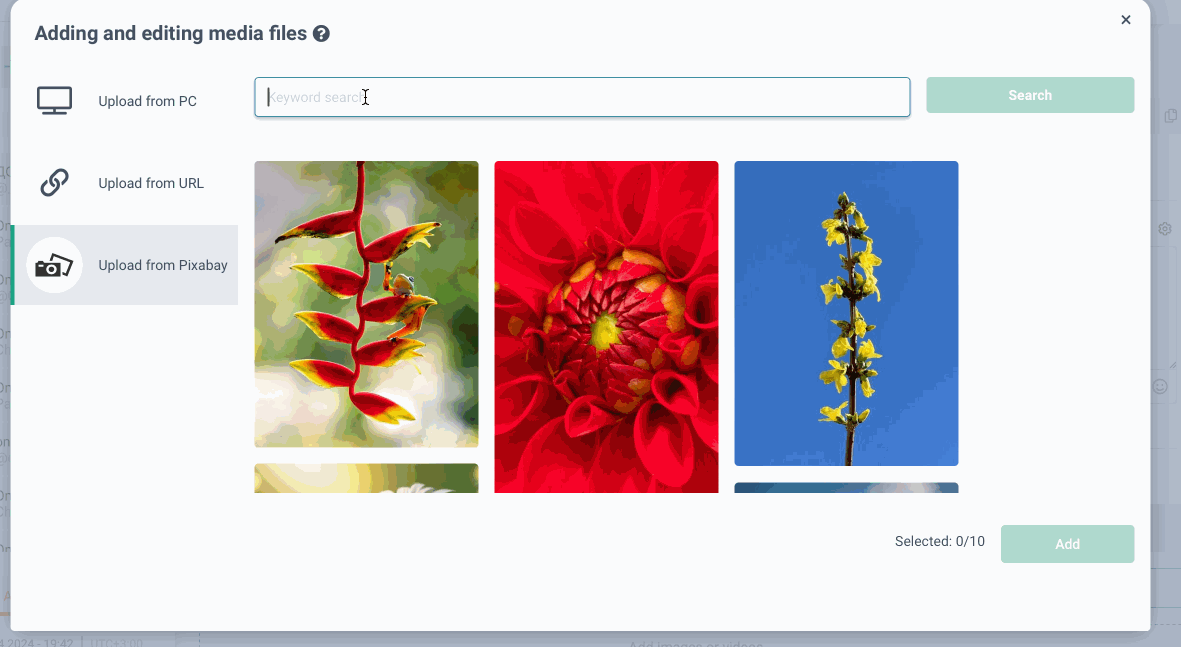
Task: Click the Add button
Action: (1067, 544)
